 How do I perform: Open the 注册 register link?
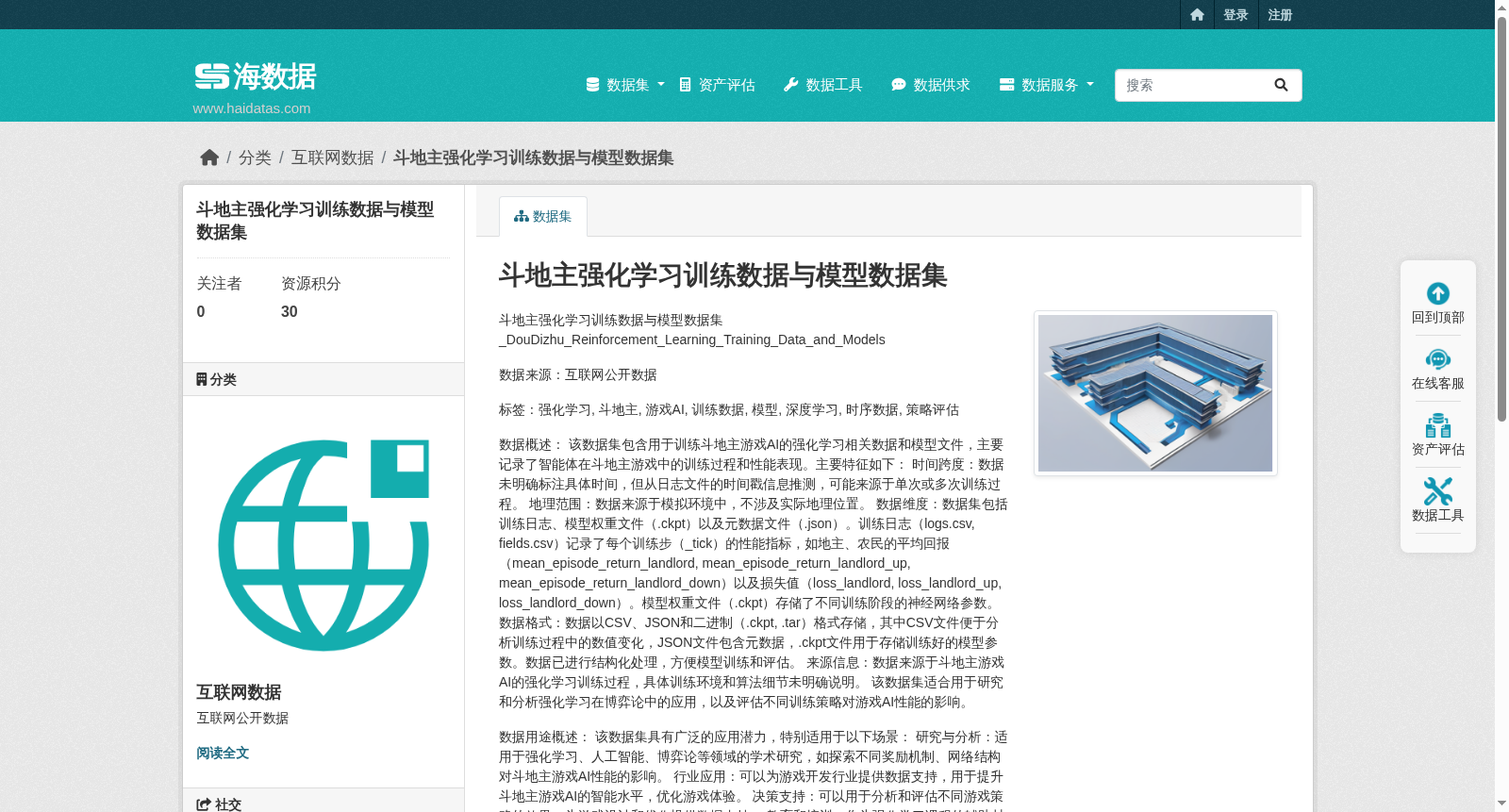tap(1280, 15)
